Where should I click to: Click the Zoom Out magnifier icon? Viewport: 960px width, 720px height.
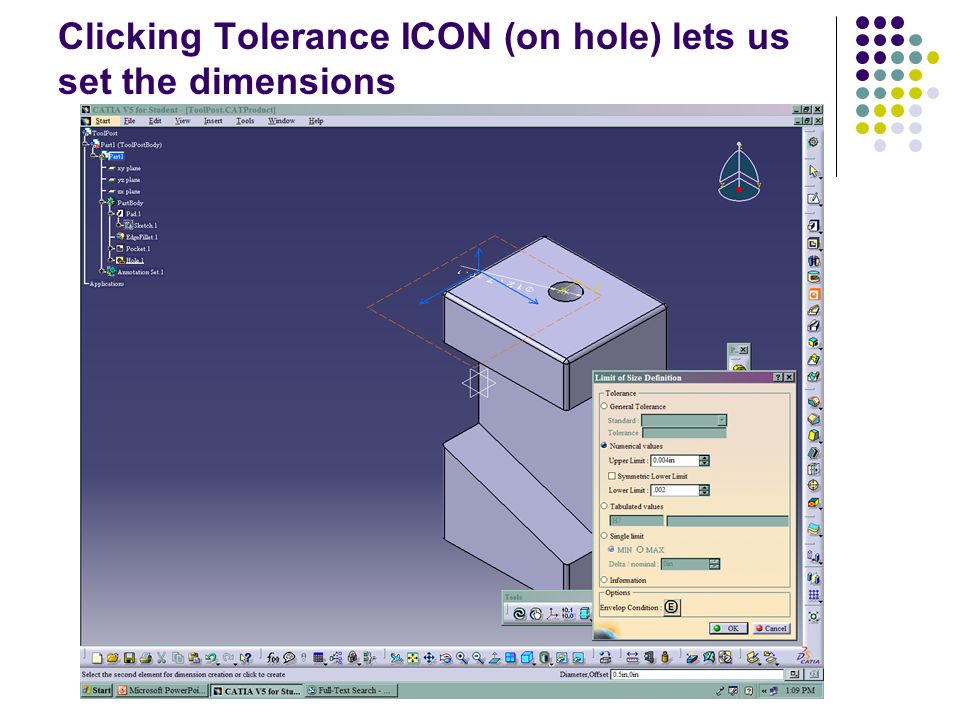click(x=478, y=658)
